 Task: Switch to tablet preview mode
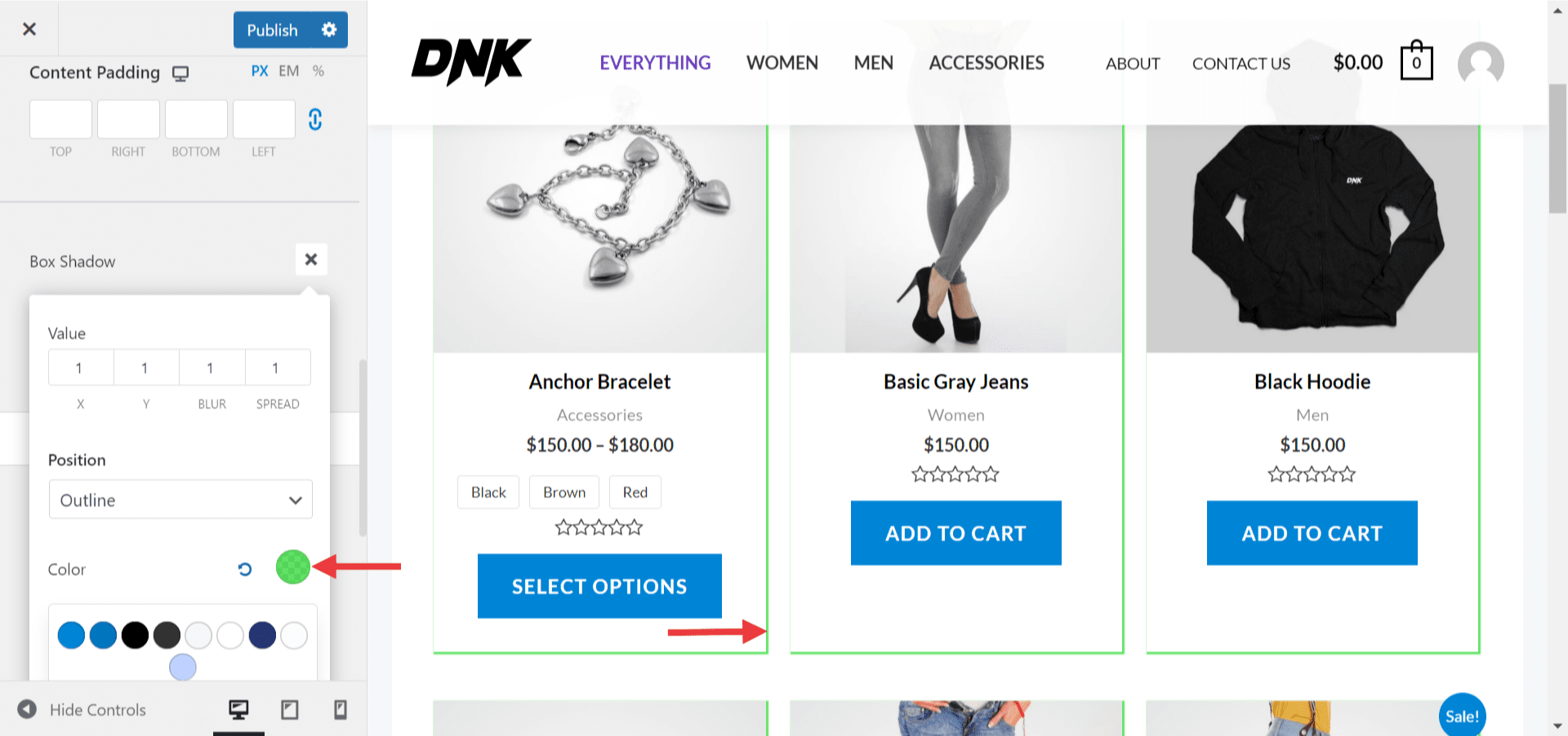[290, 710]
